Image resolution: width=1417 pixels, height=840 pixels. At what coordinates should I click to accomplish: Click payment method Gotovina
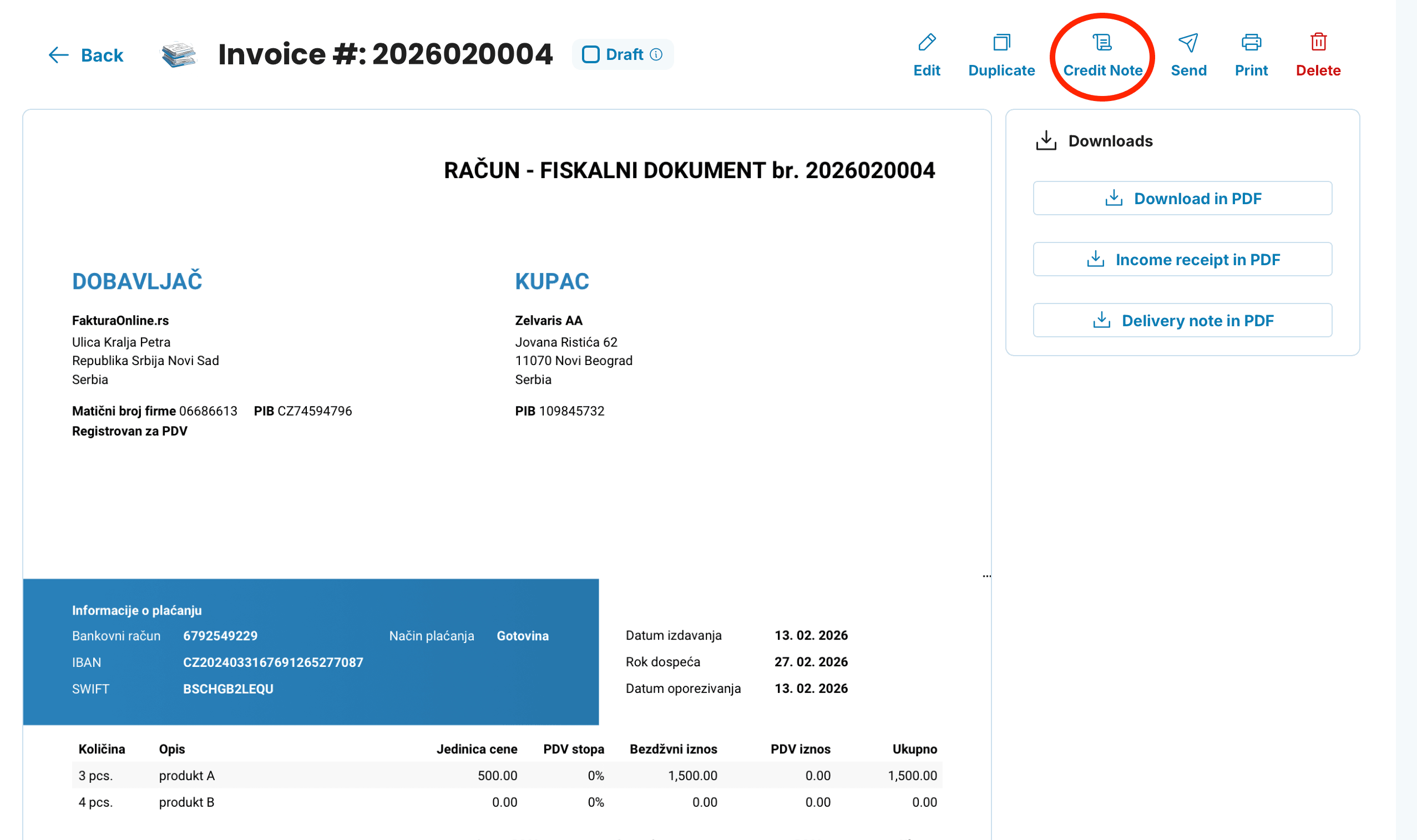click(522, 636)
